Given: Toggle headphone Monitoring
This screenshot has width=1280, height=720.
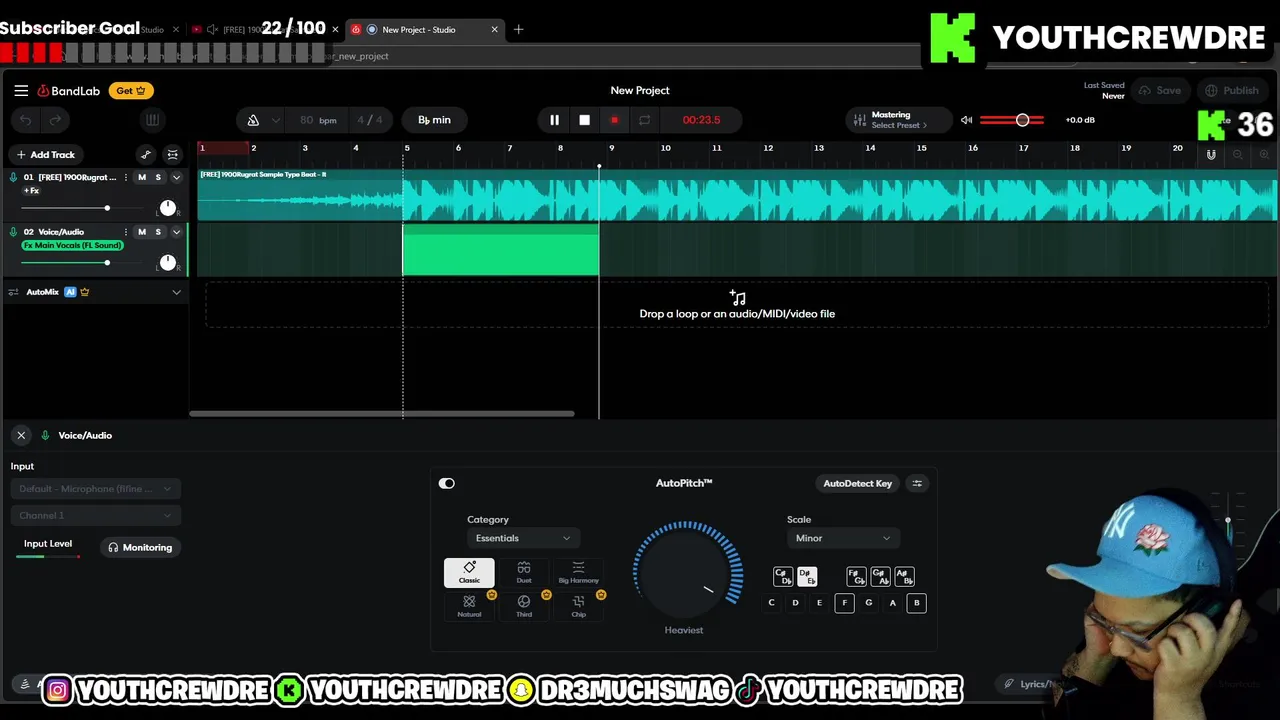Looking at the screenshot, I should pos(140,547).
